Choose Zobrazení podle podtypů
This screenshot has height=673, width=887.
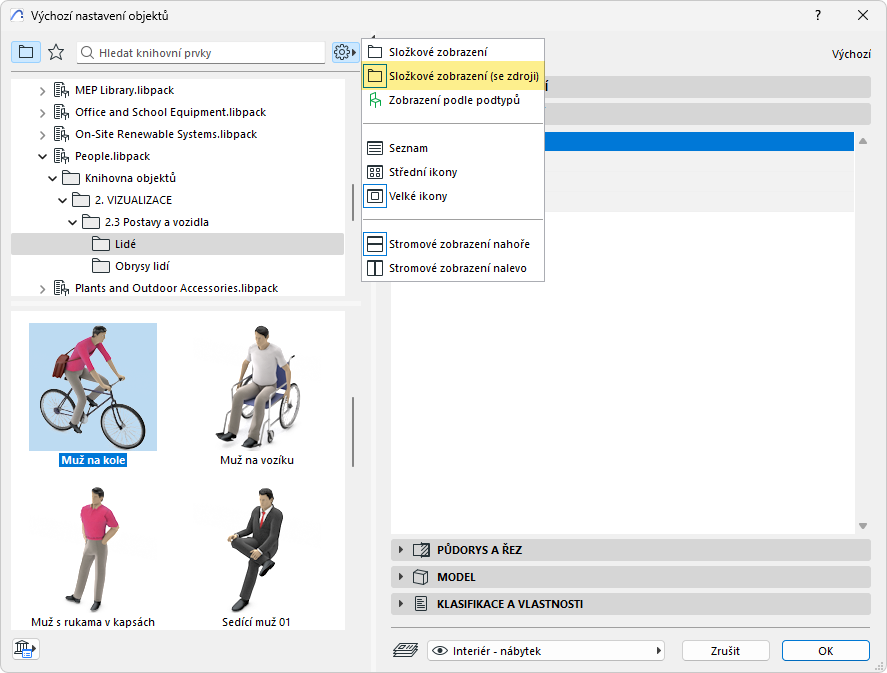click(x=453, y=100)
